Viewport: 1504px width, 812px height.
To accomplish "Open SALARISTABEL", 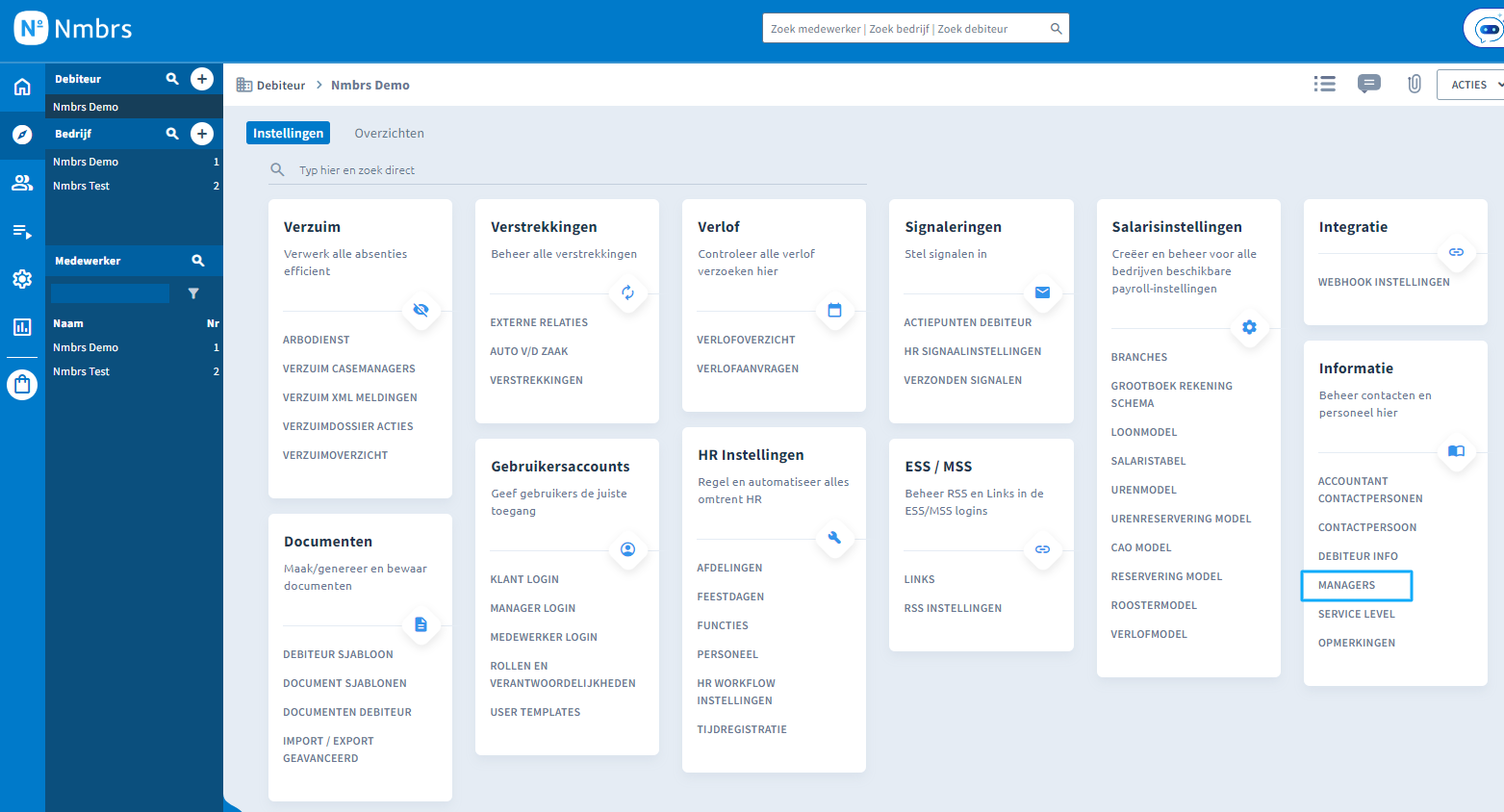I will [1148, 461].
